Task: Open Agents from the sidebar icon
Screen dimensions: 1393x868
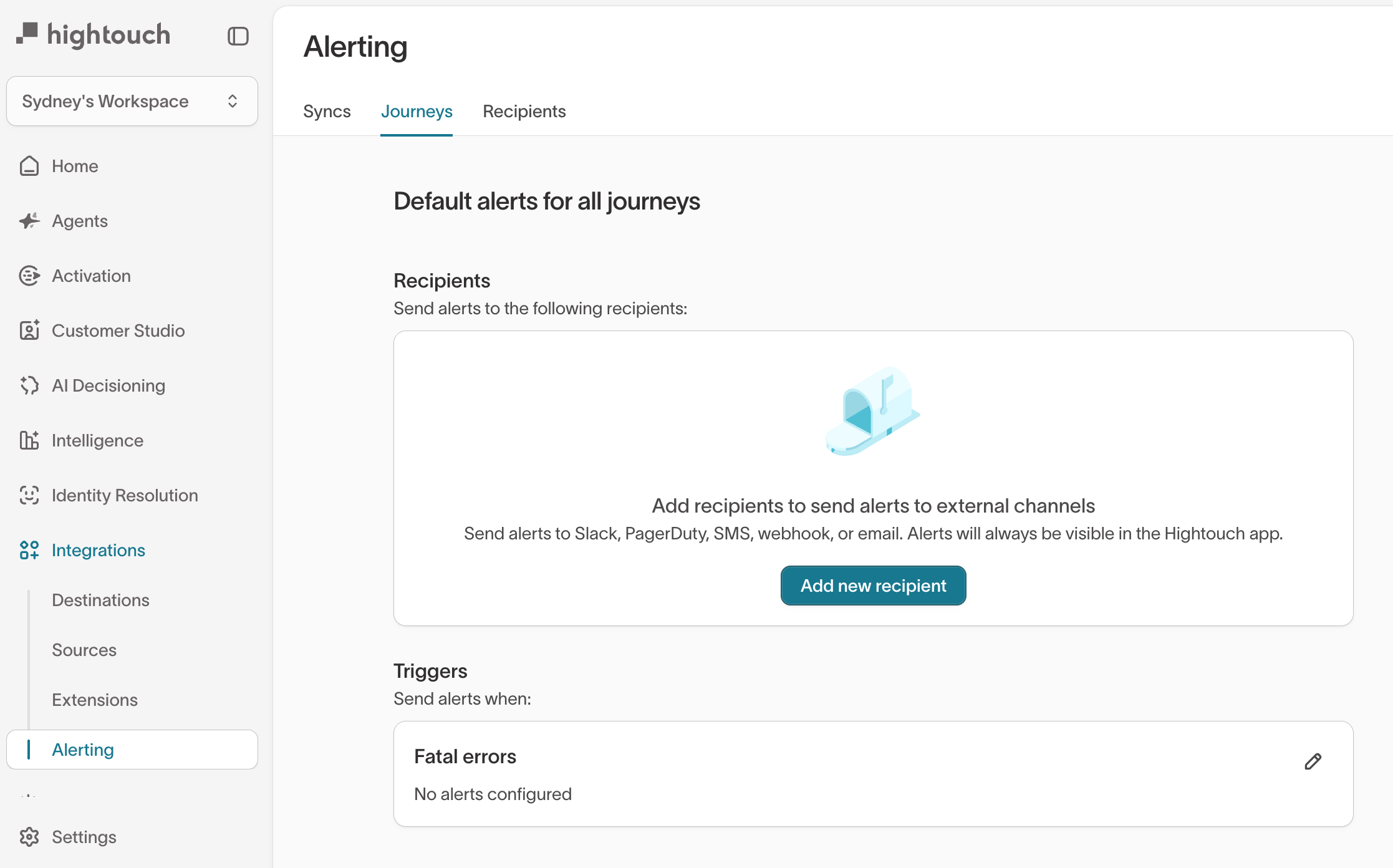Action: [x=29, y=221]
